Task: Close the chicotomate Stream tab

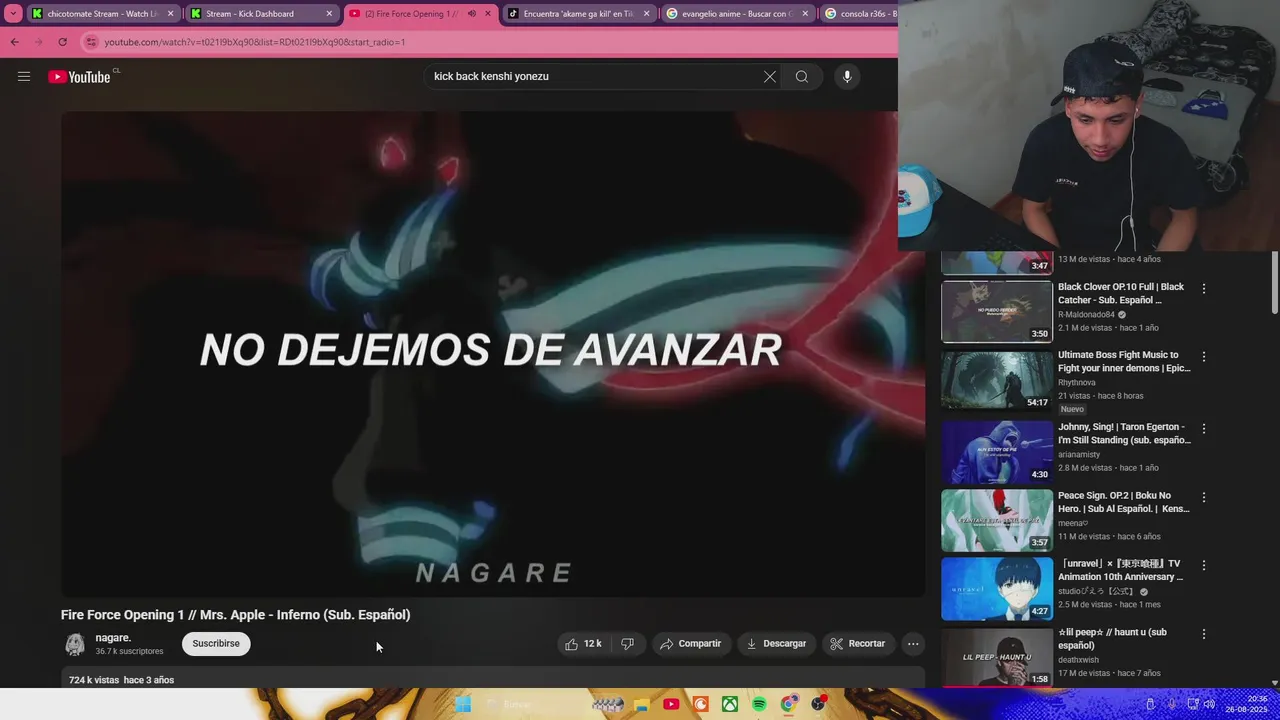Action: coord(171,14)
